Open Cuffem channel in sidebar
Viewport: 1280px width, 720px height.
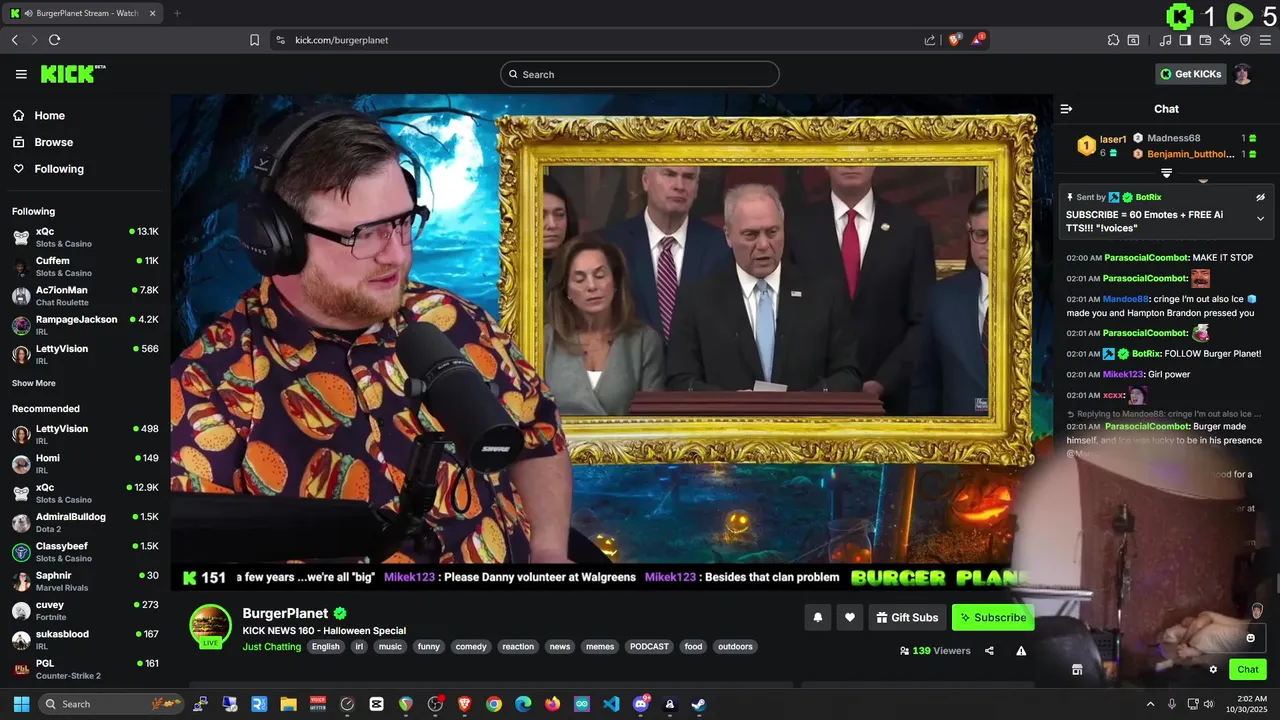(x=85, y=266)
